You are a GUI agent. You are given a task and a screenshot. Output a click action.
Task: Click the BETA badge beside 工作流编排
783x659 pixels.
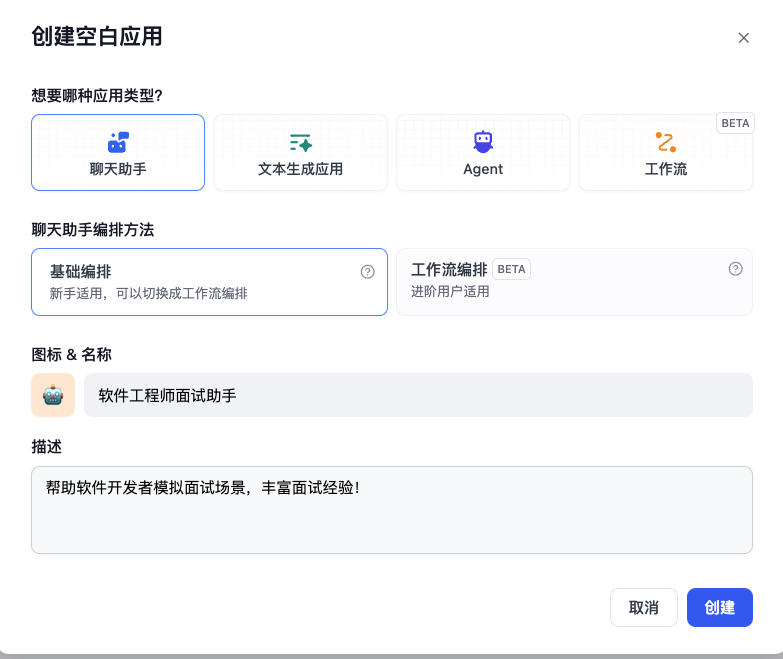(x=511, y=269)
